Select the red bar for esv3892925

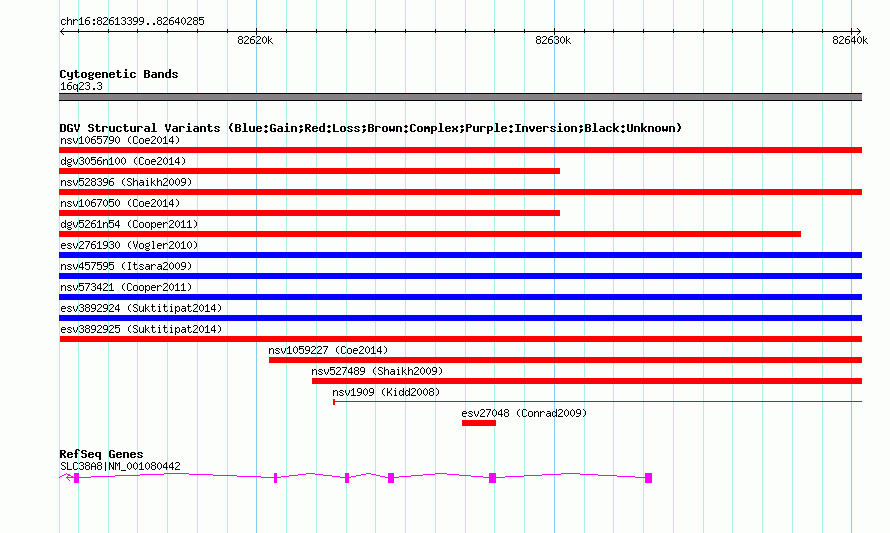[460, 339]
